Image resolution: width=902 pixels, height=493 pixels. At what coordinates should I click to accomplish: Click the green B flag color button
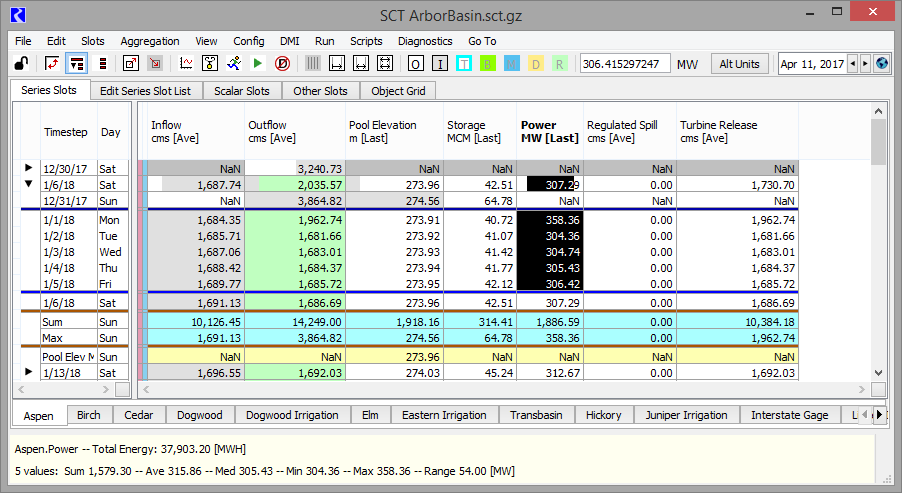(488, 64)
